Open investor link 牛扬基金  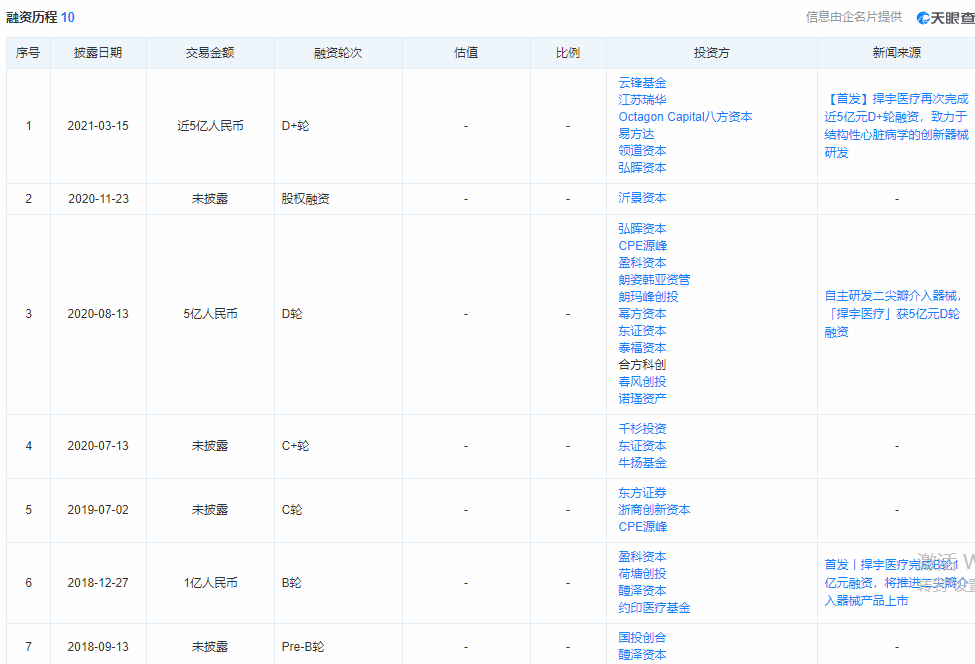(x=642, y=463)
